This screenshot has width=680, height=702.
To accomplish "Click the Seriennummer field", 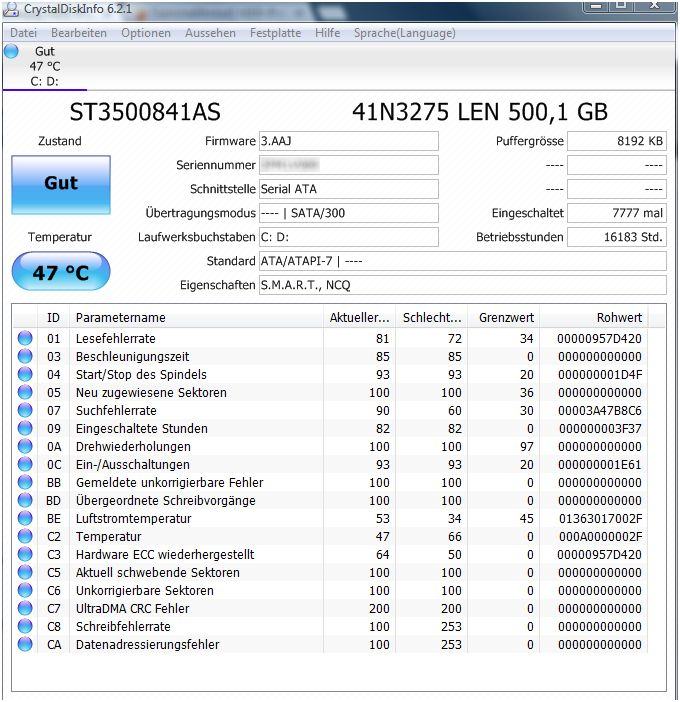I will click(349, 165).
